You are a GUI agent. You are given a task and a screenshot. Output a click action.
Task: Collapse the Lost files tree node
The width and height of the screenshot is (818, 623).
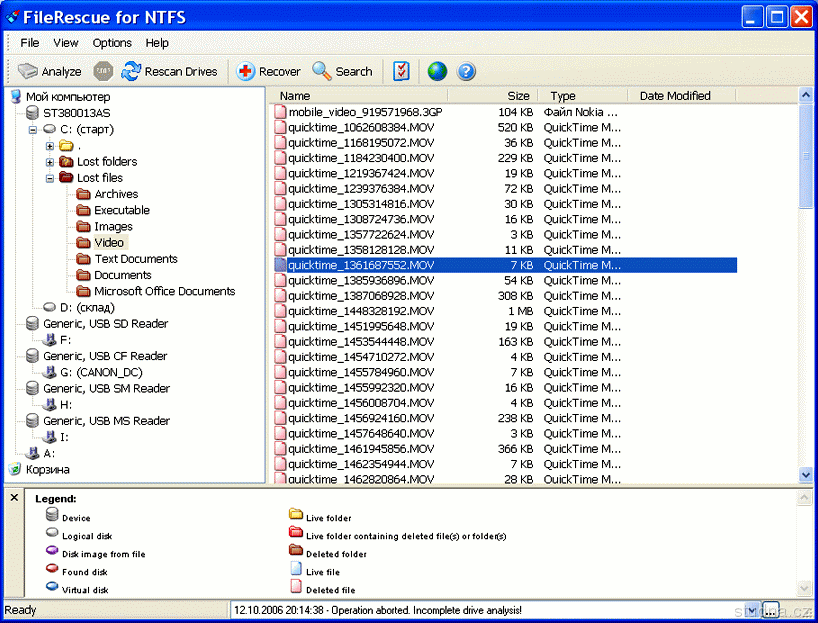50,178
